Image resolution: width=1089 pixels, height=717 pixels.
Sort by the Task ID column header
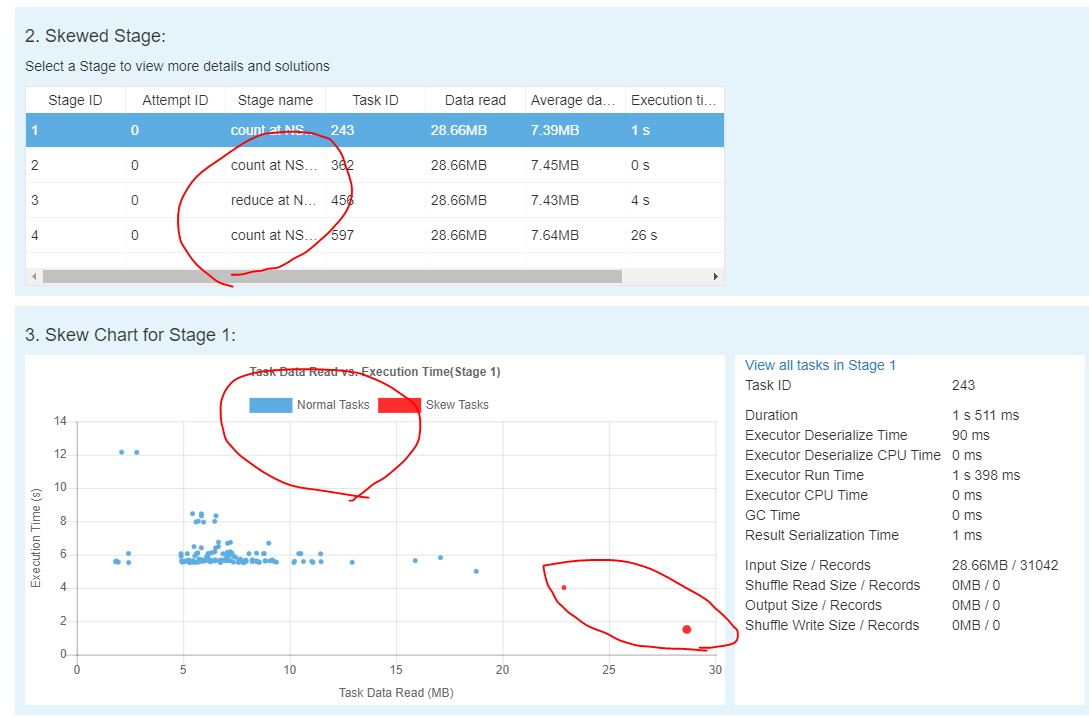point(375,100)
